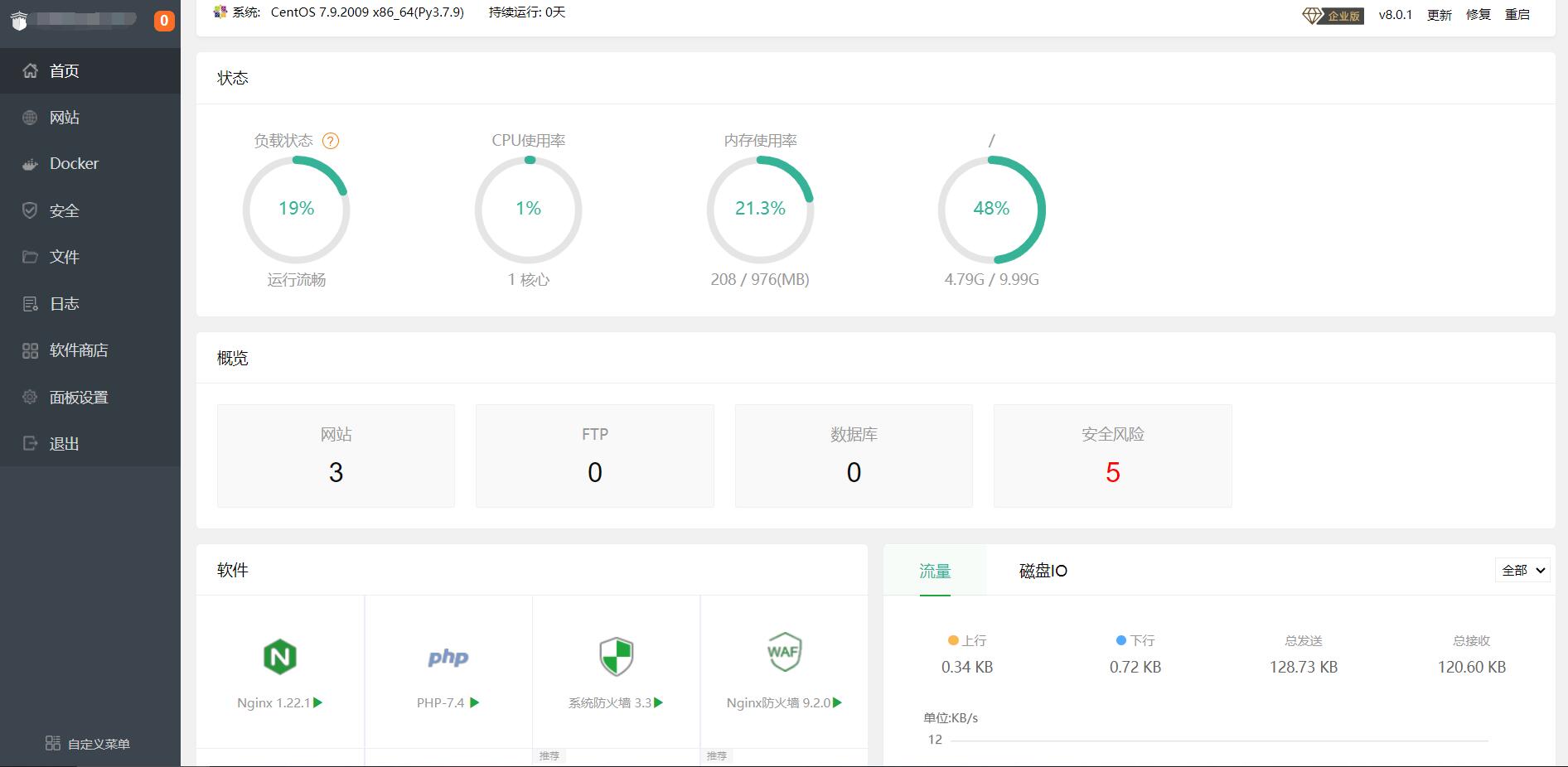The height and width of the screenshot is (767, 1568).
Task: Click the disk usage 48% gauge
Action: (991, 210)
